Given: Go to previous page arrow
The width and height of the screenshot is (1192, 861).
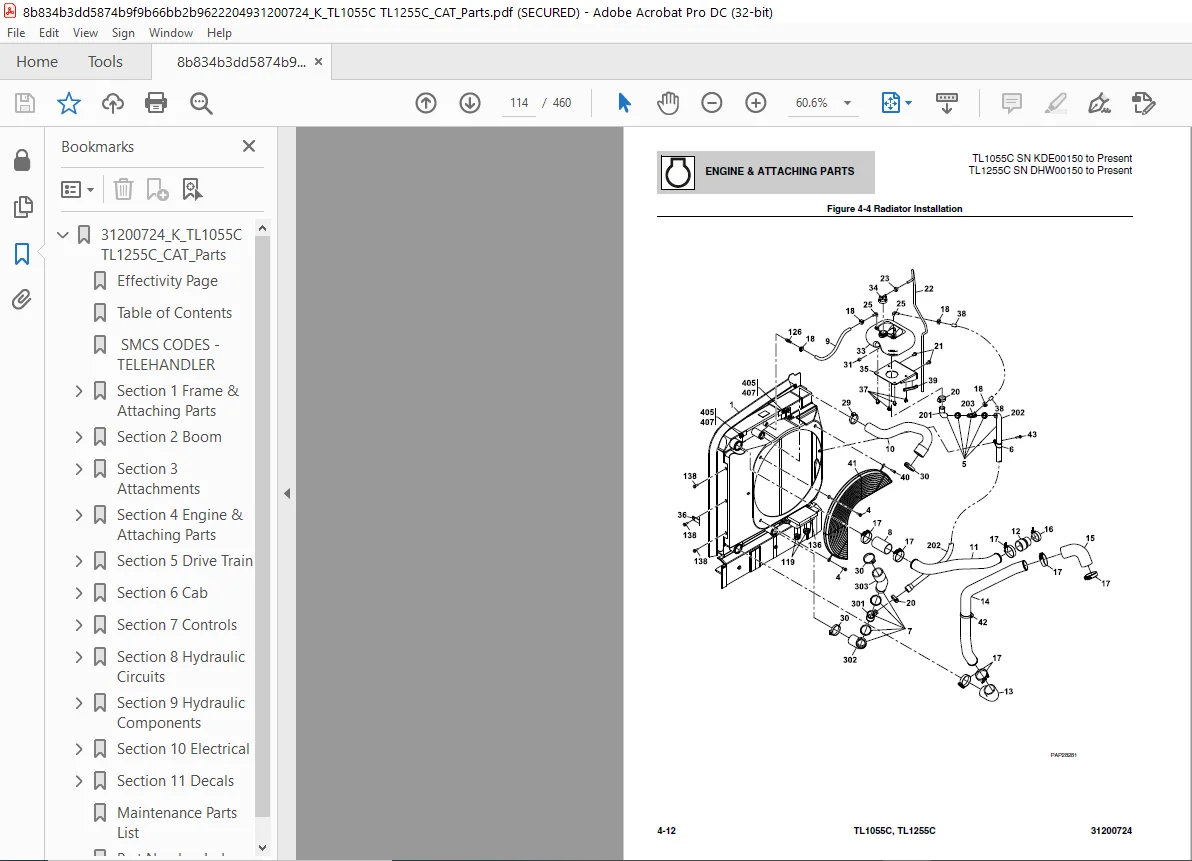Looking at the screenshot, I should [426, 103].
